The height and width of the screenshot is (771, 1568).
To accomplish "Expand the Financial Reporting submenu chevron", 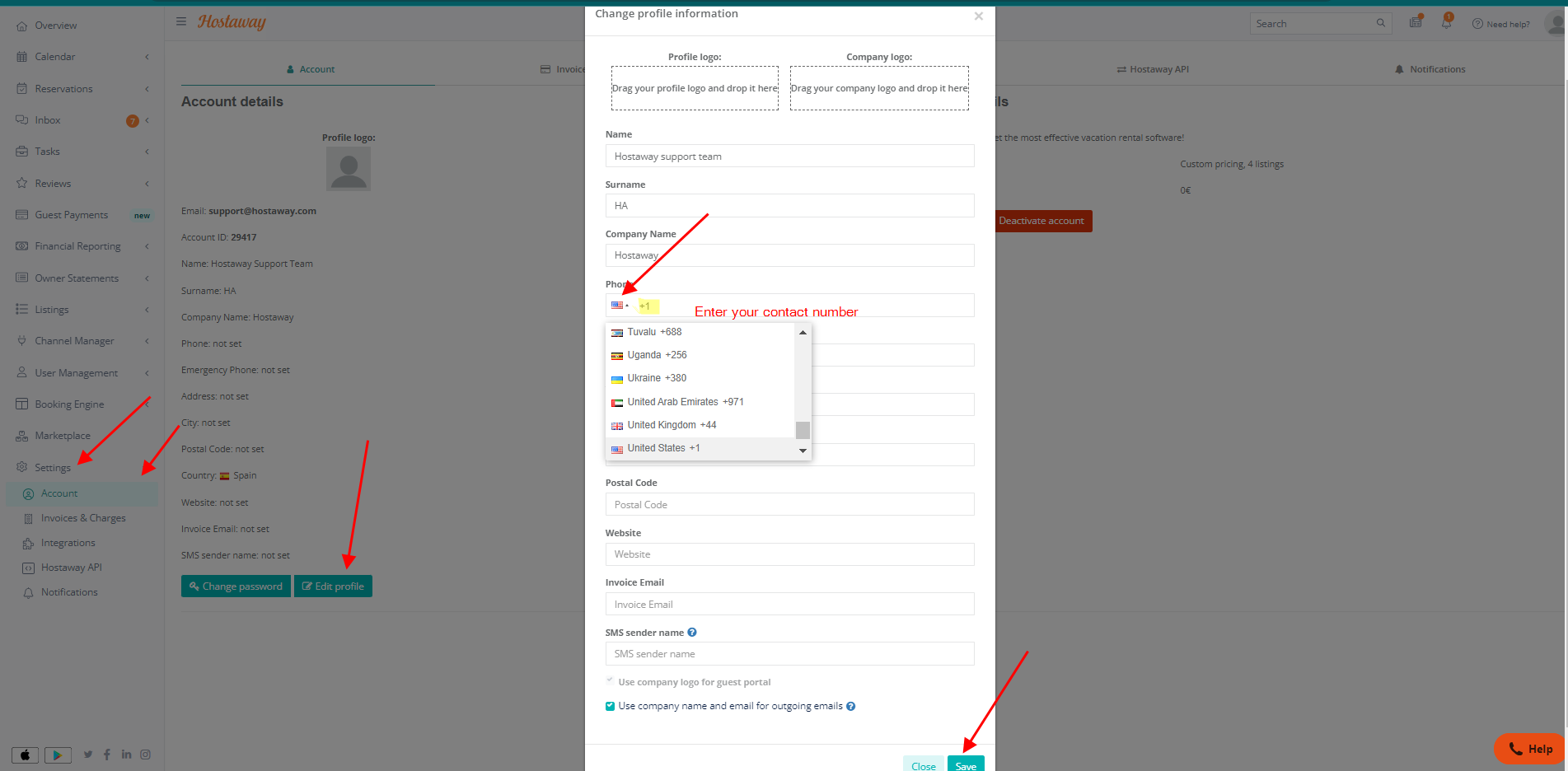I will pos(147,246).
